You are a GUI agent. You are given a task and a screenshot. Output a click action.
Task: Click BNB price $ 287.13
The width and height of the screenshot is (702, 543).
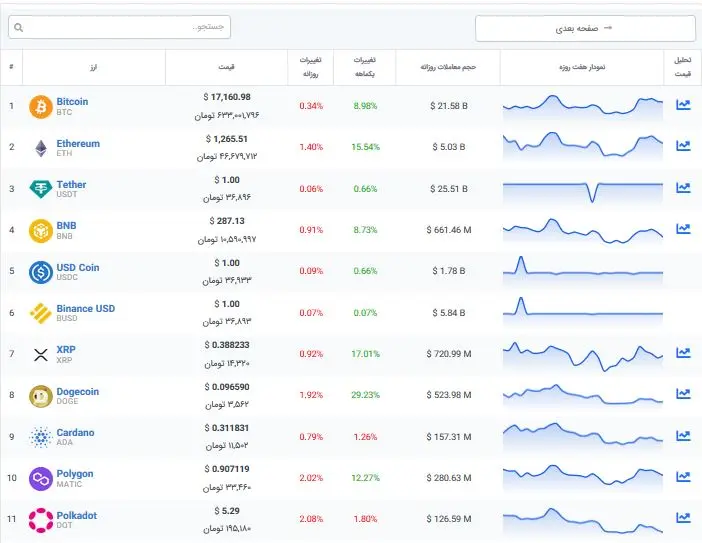click(227, 221)
